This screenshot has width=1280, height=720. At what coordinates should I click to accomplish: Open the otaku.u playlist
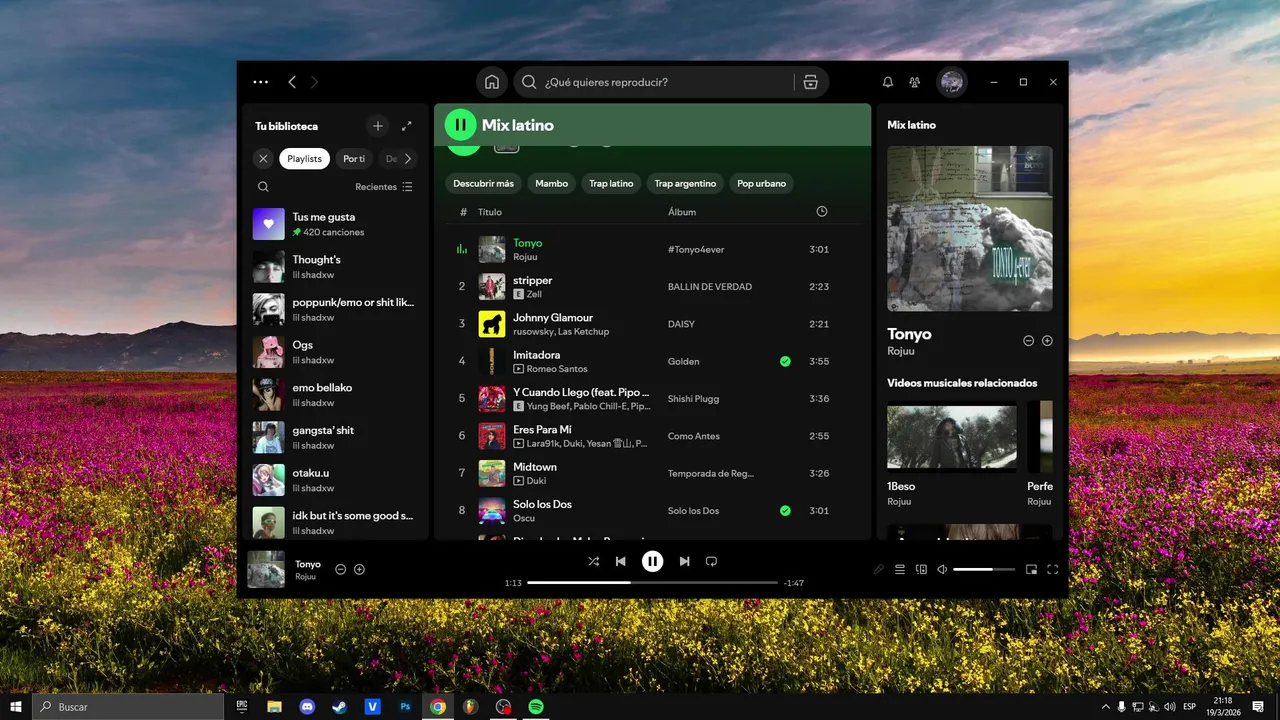(334, 480)
